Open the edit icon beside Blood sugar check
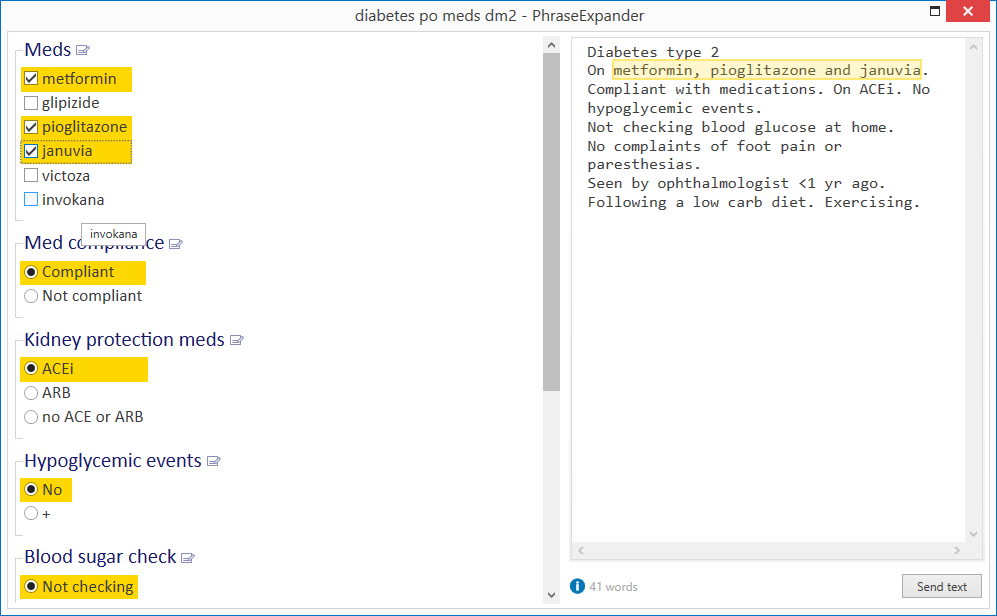This screenshot has width=997, height=616. tap(188, 558)
